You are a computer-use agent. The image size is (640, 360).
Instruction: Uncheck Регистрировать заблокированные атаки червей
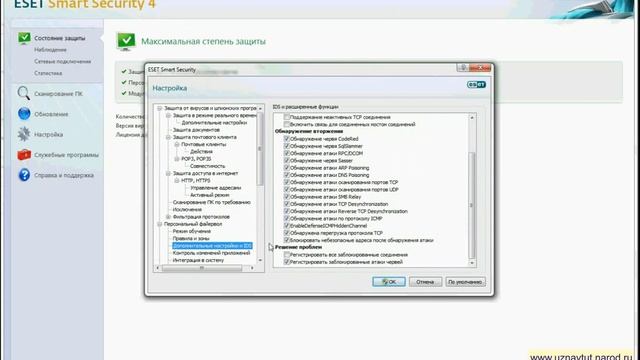(x=287, y=262)
